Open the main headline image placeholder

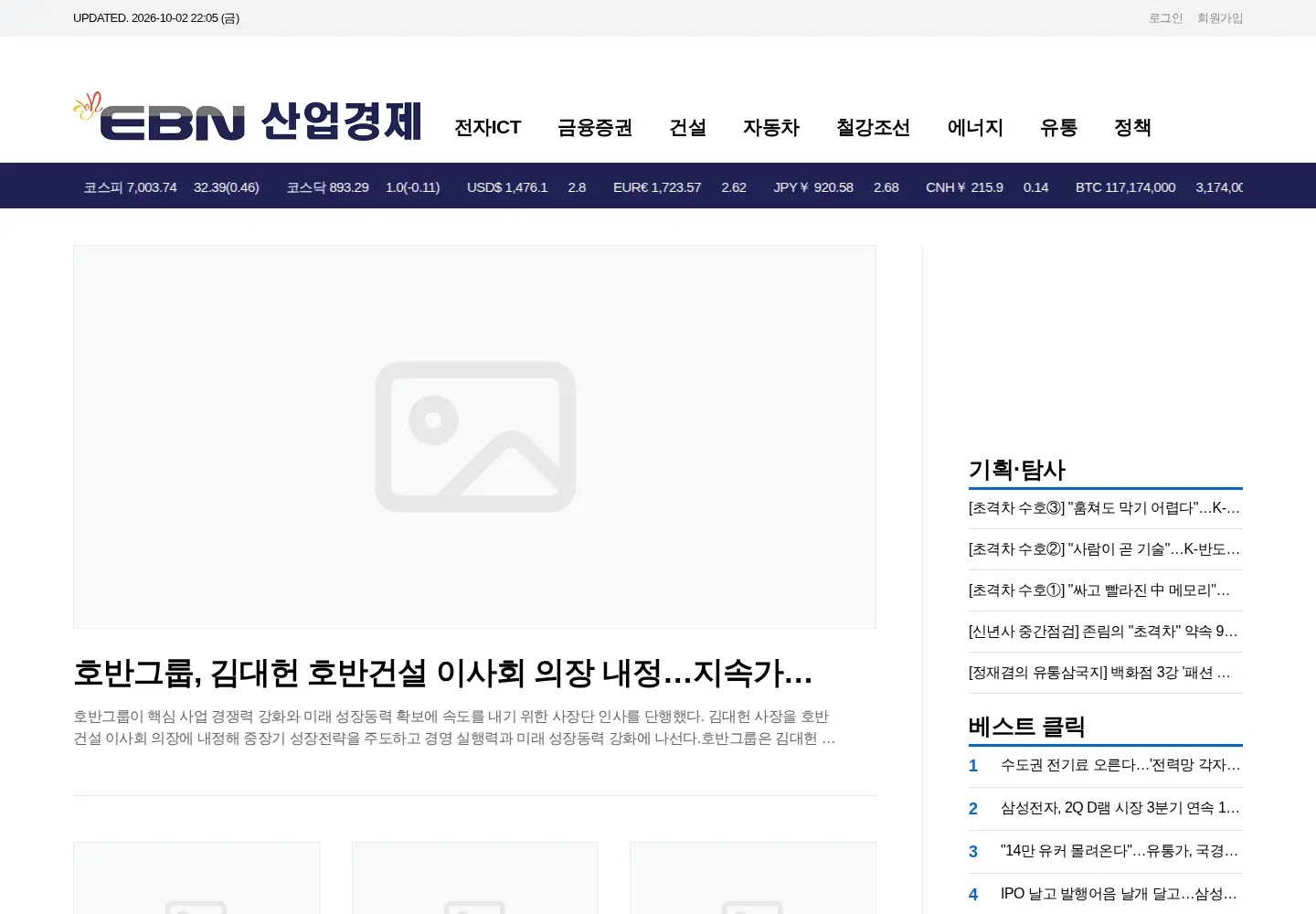coord(474,437)
